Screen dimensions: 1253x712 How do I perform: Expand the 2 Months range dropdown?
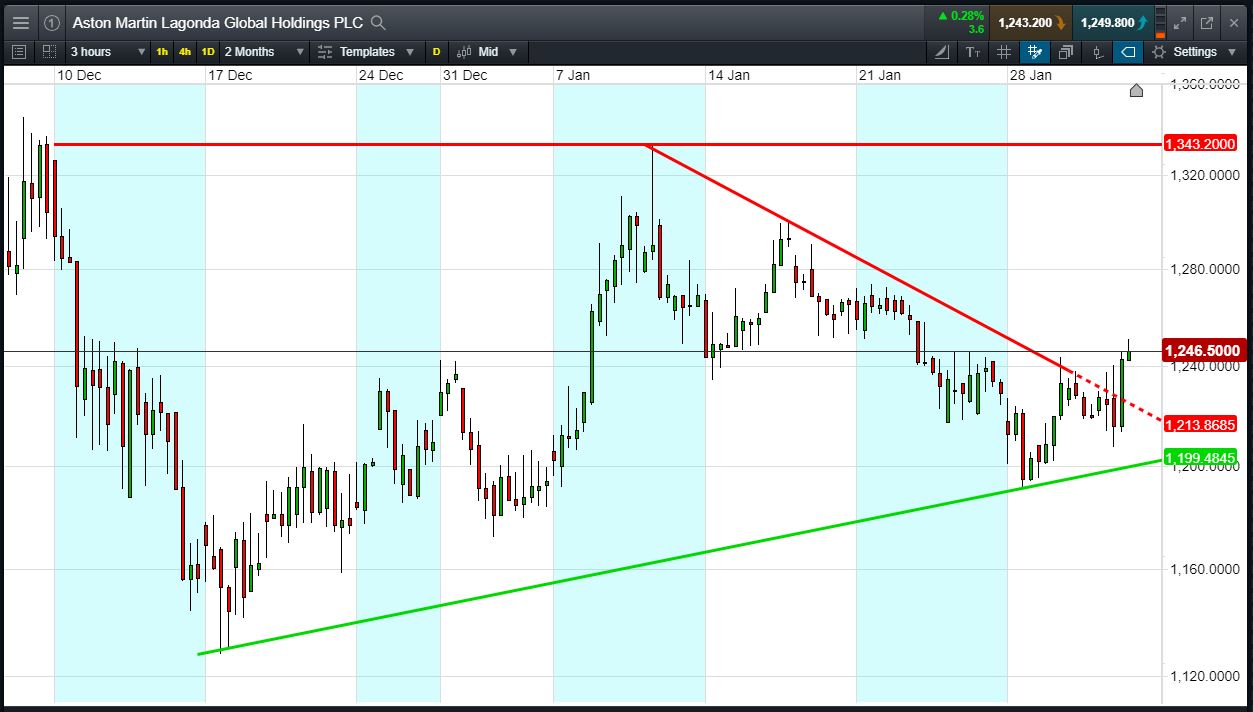coord(263,52)
